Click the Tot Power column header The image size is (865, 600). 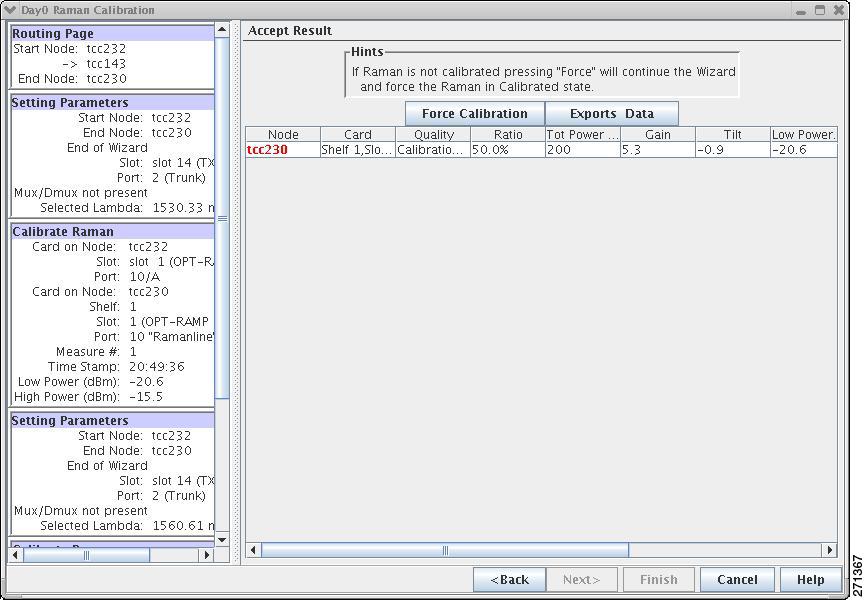[583, 135]
